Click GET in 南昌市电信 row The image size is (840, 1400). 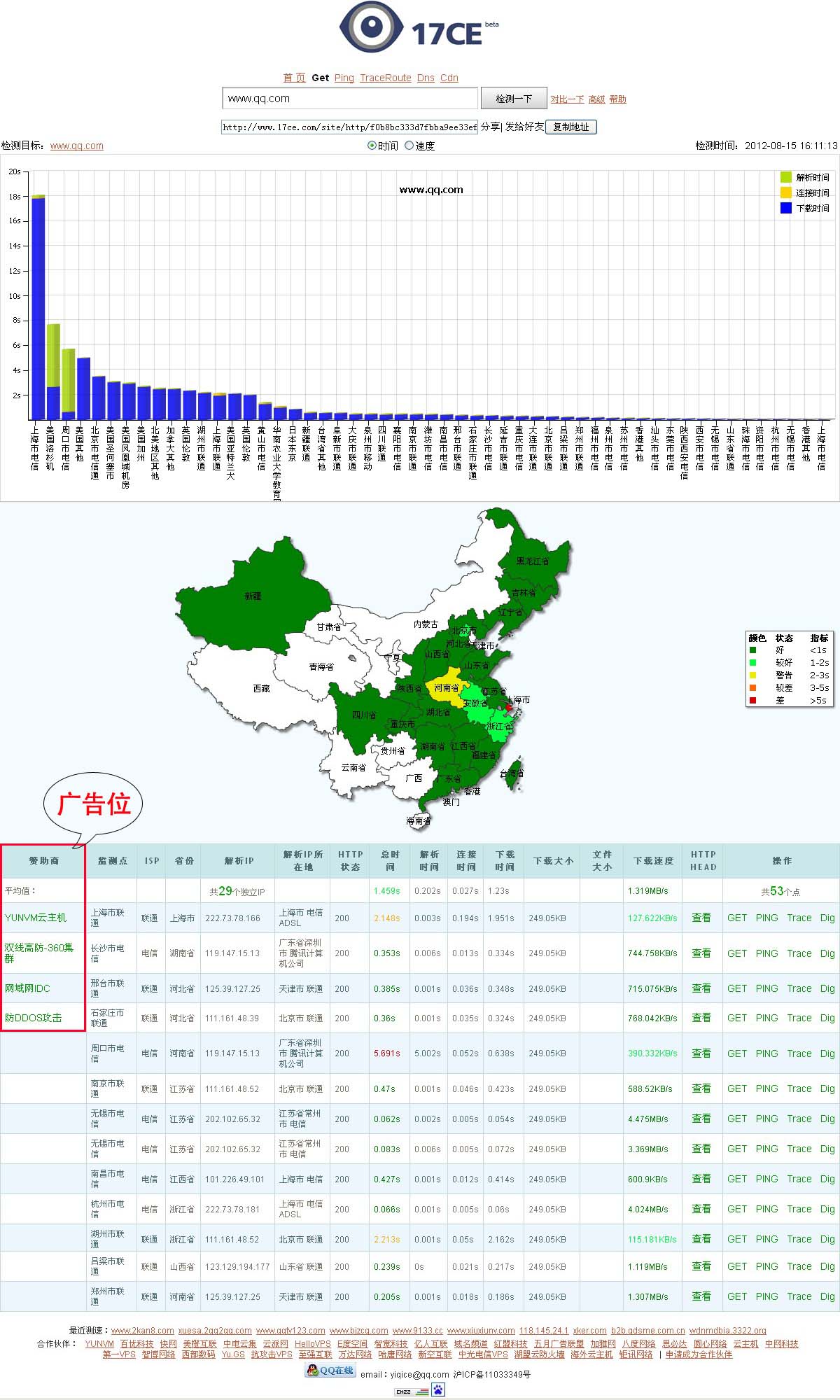click(x=737, y=1179)
